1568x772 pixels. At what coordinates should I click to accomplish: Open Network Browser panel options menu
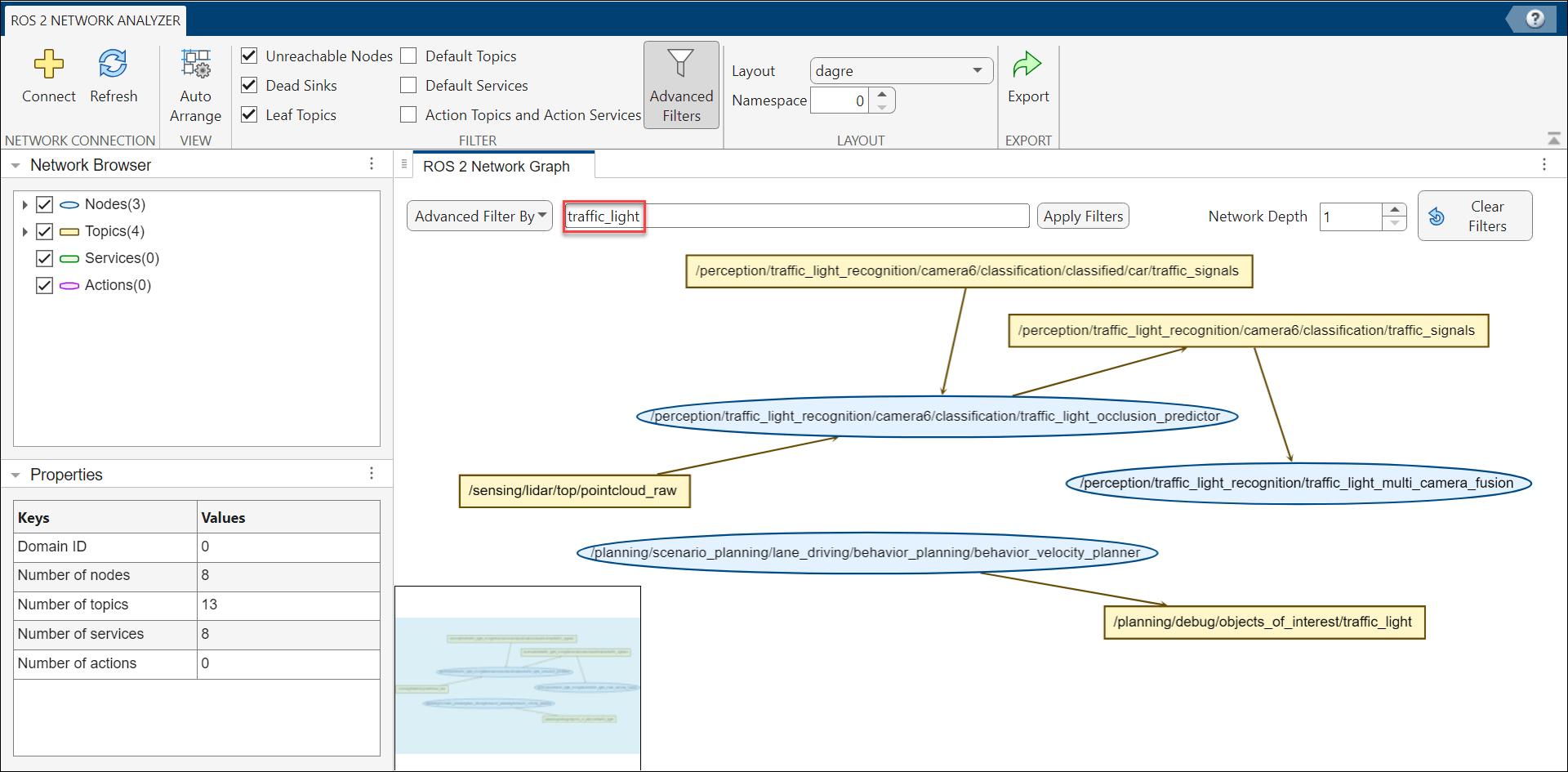372,164
